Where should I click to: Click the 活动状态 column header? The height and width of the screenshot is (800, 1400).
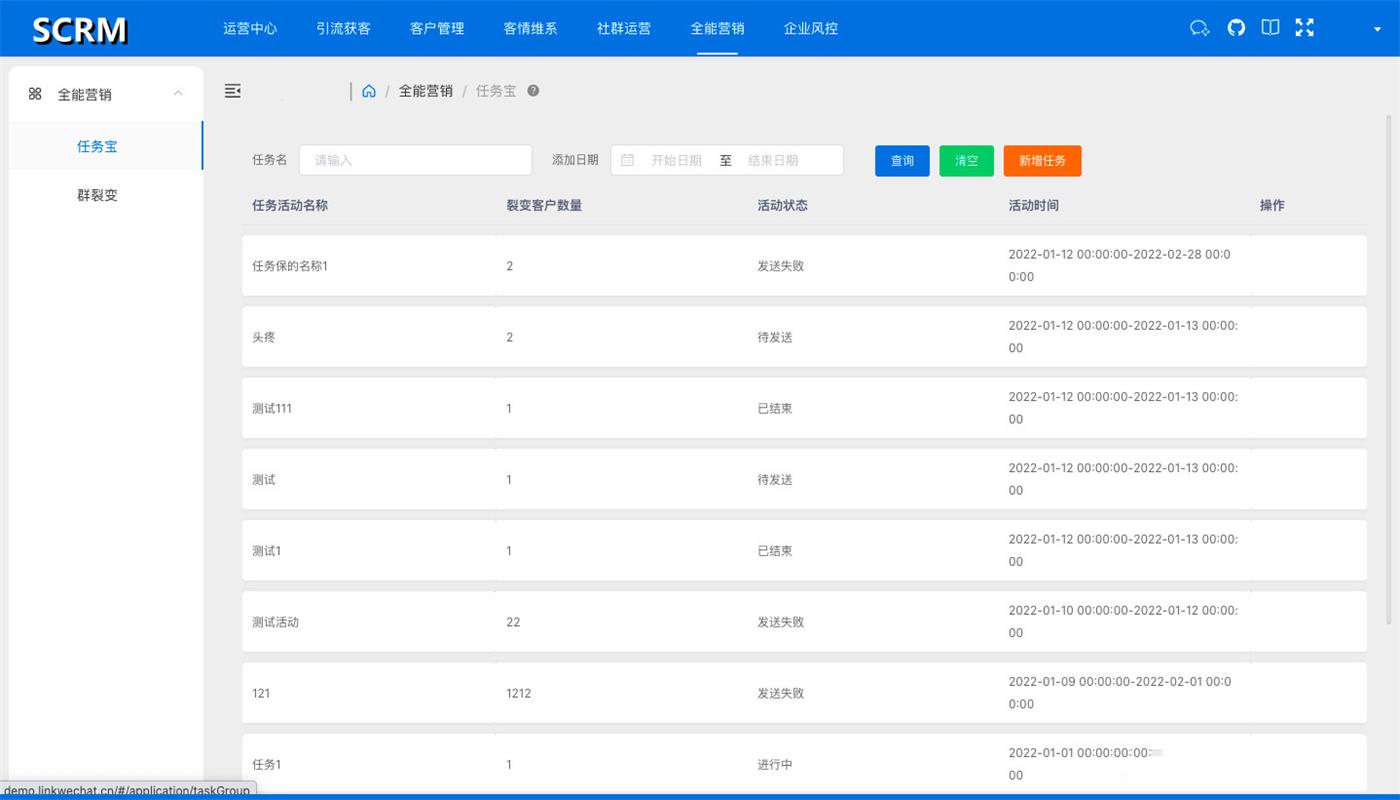(x=783, y=205)
